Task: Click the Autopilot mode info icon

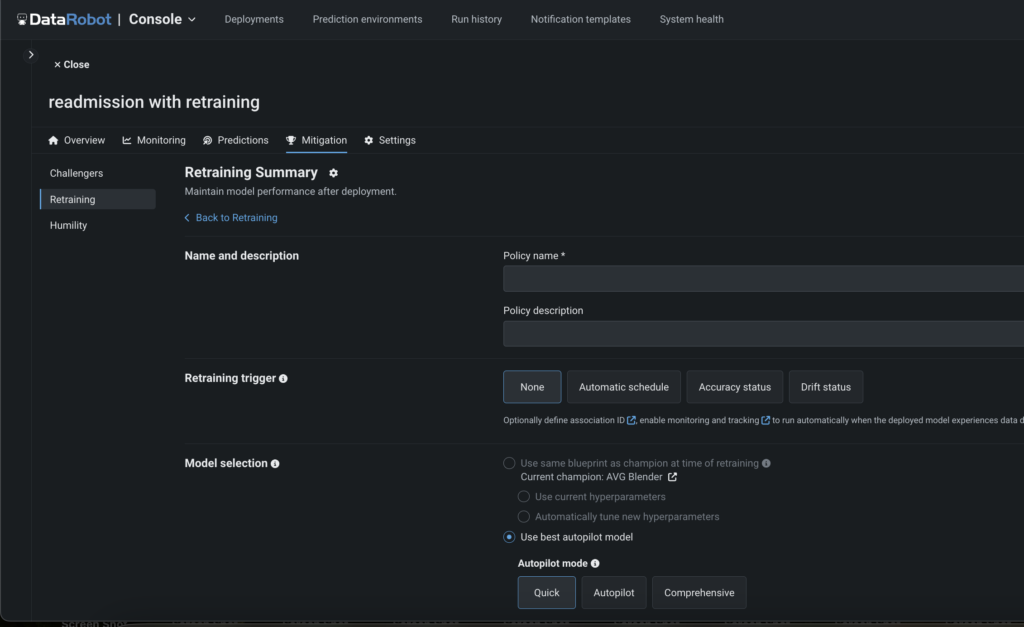Action: pos(596,563)
